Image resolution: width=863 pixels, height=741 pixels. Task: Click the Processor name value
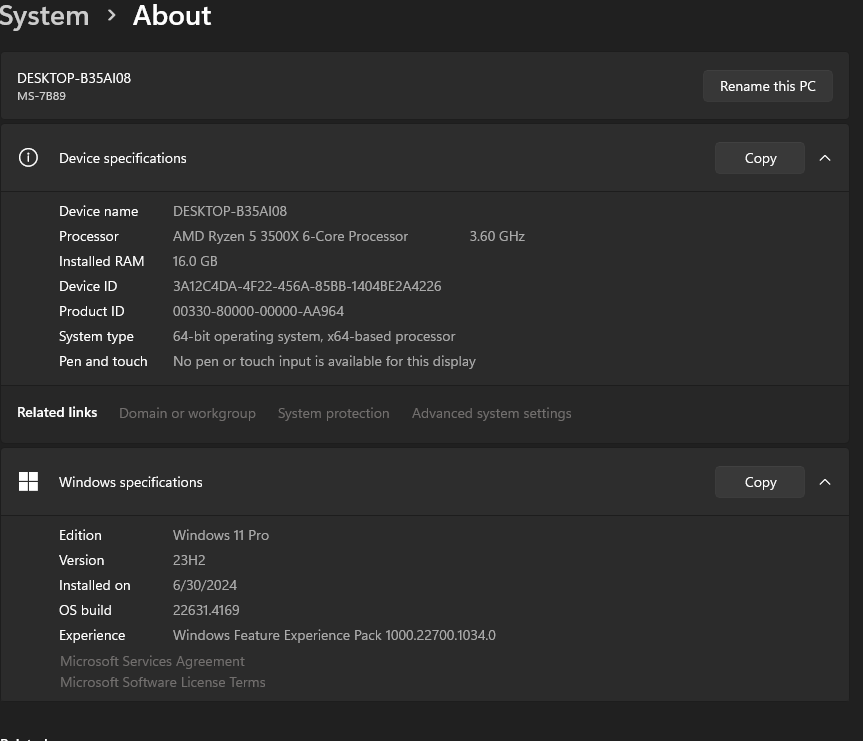point(290,236)
